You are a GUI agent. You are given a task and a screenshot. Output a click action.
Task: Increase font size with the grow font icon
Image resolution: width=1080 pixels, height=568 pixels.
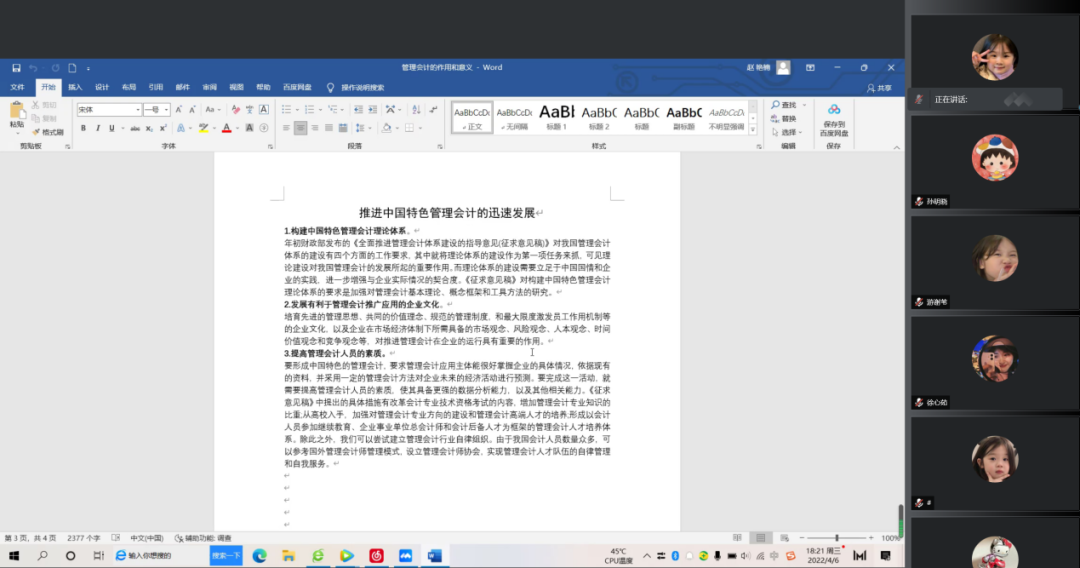pos(178,109)
